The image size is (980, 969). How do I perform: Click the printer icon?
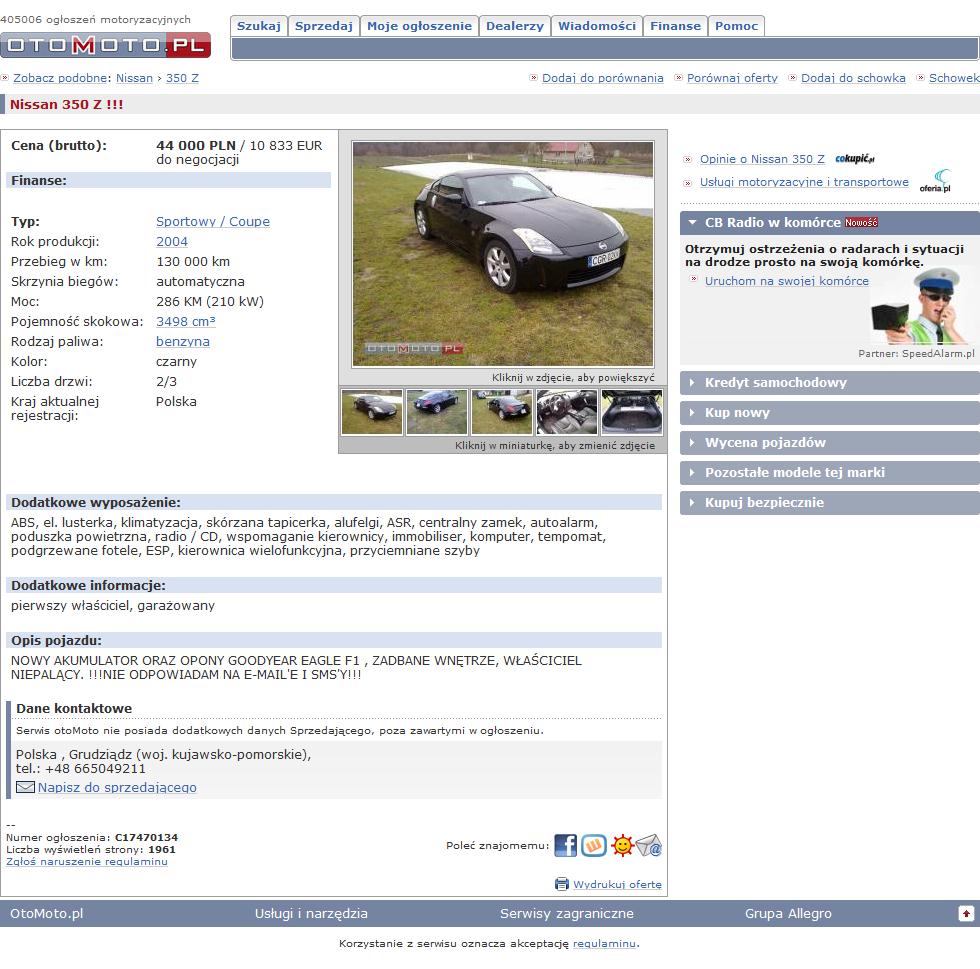562,884
